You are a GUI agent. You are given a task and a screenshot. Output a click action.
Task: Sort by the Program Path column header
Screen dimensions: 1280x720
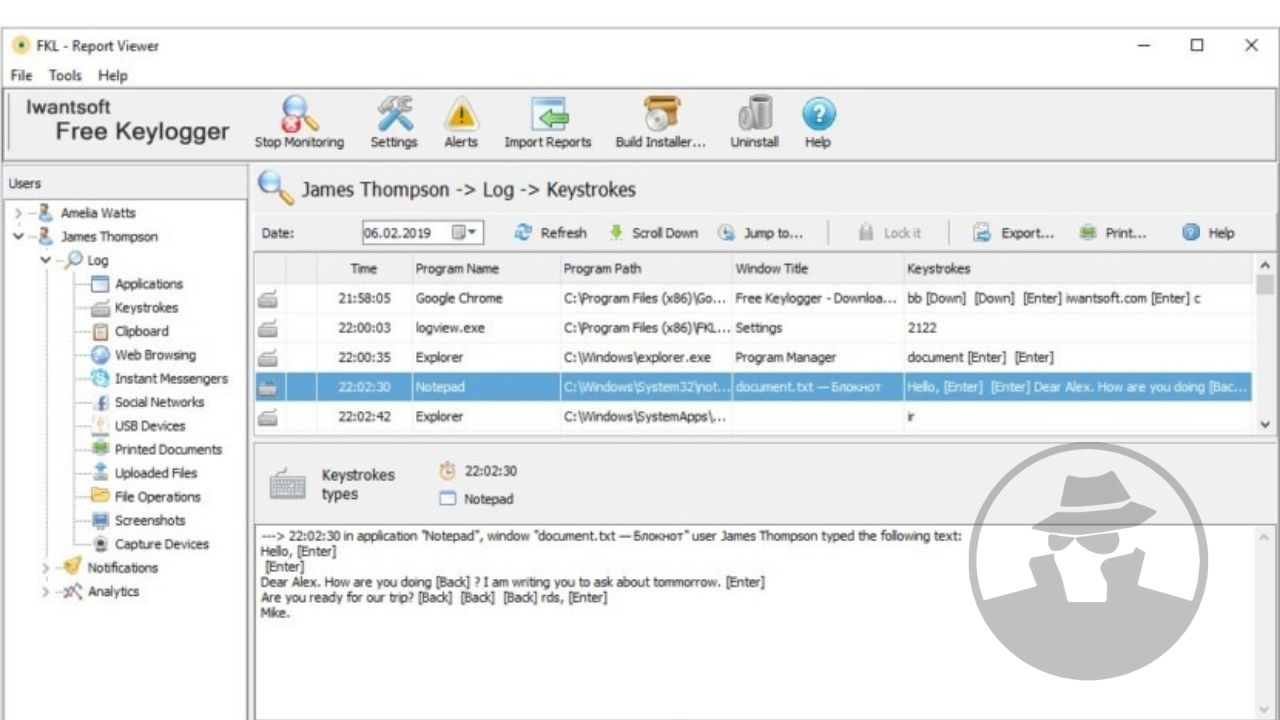646,269
